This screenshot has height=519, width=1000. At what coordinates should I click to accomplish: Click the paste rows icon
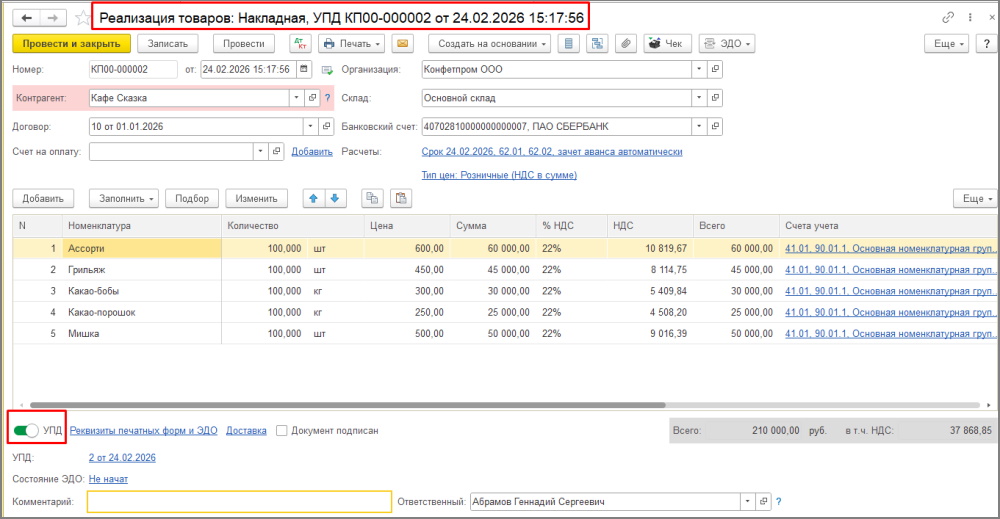click(x=400, y=198)
